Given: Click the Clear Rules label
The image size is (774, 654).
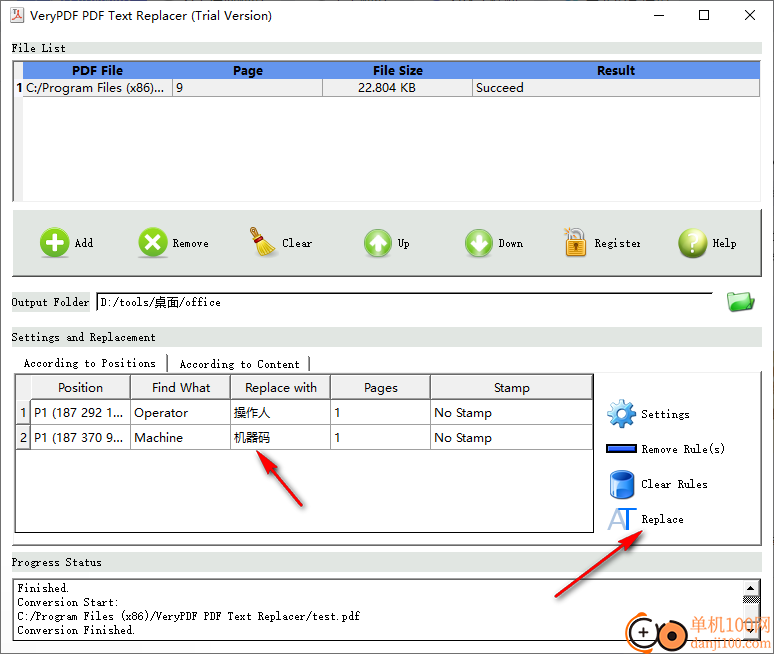Looking at the screenshot, I should (x=674, y=484).
